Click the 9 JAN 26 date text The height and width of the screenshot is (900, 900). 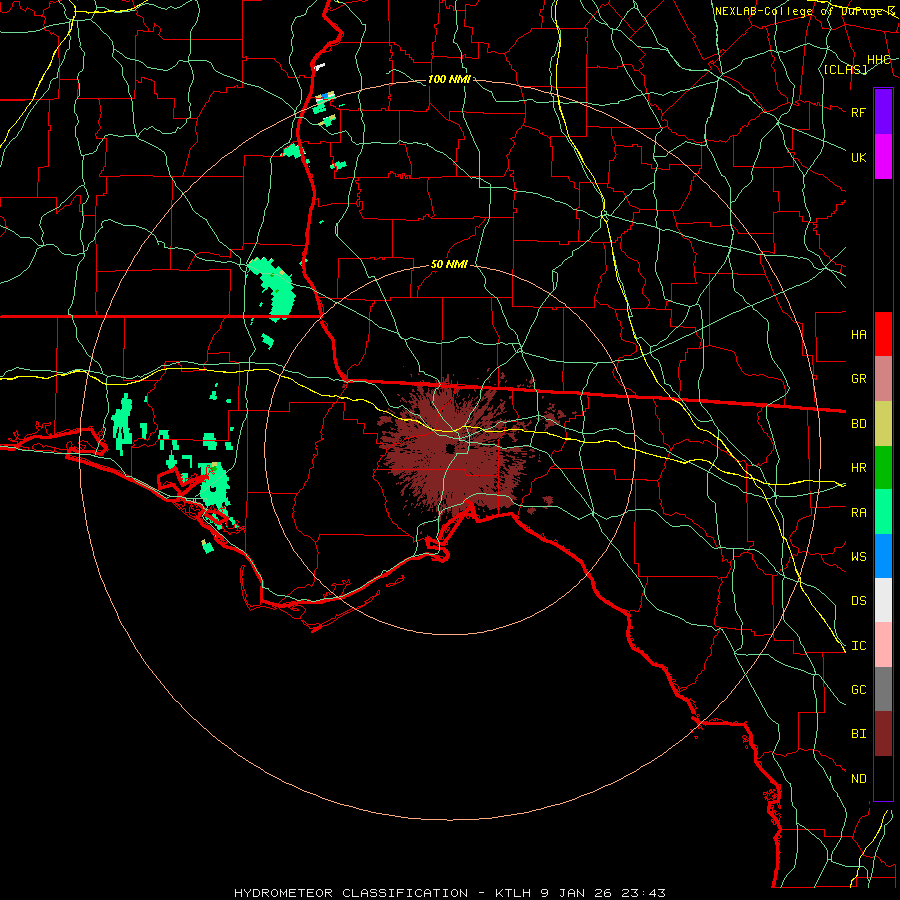coord(576,893)
